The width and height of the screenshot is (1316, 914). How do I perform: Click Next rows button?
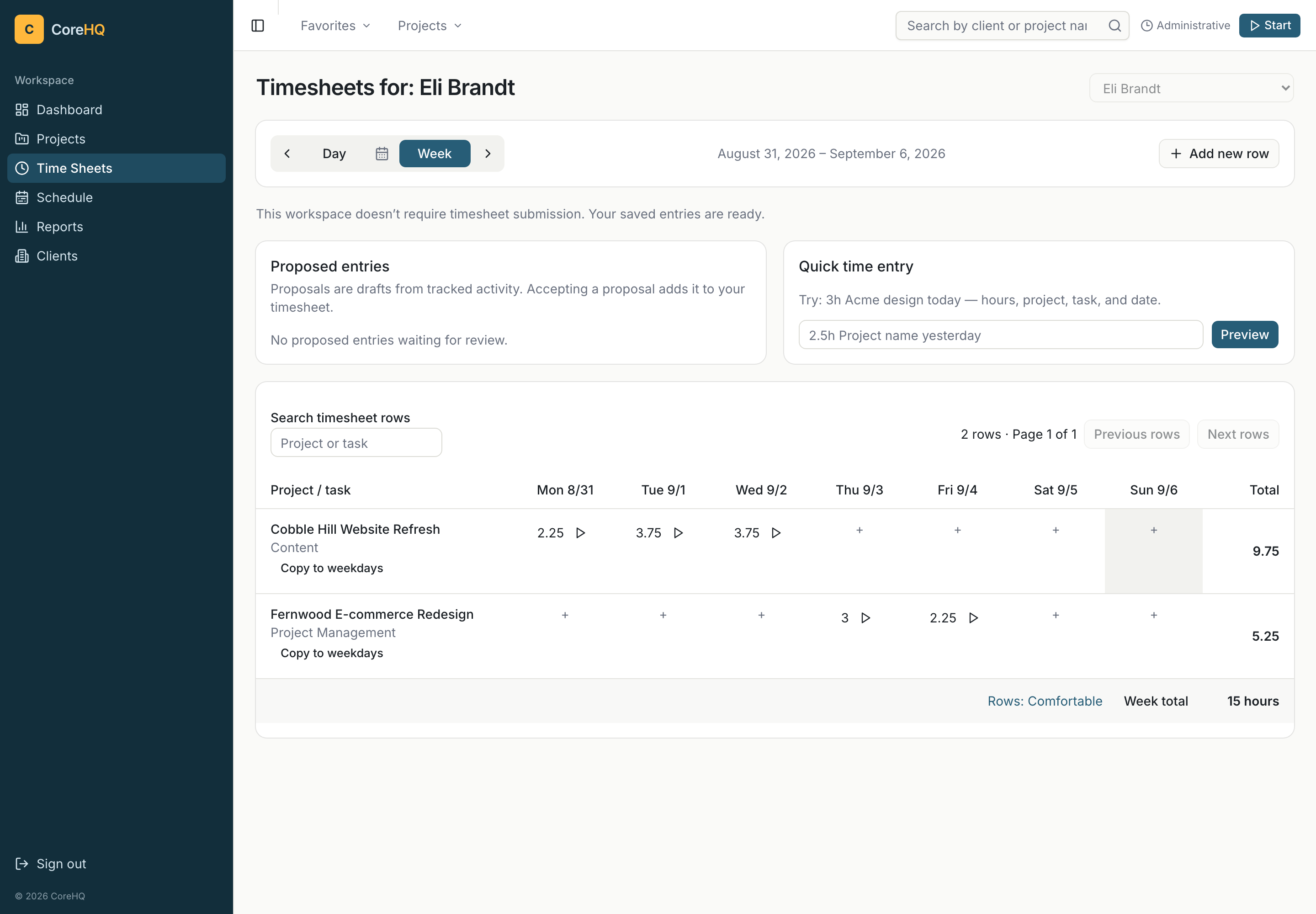point(1237,434)
